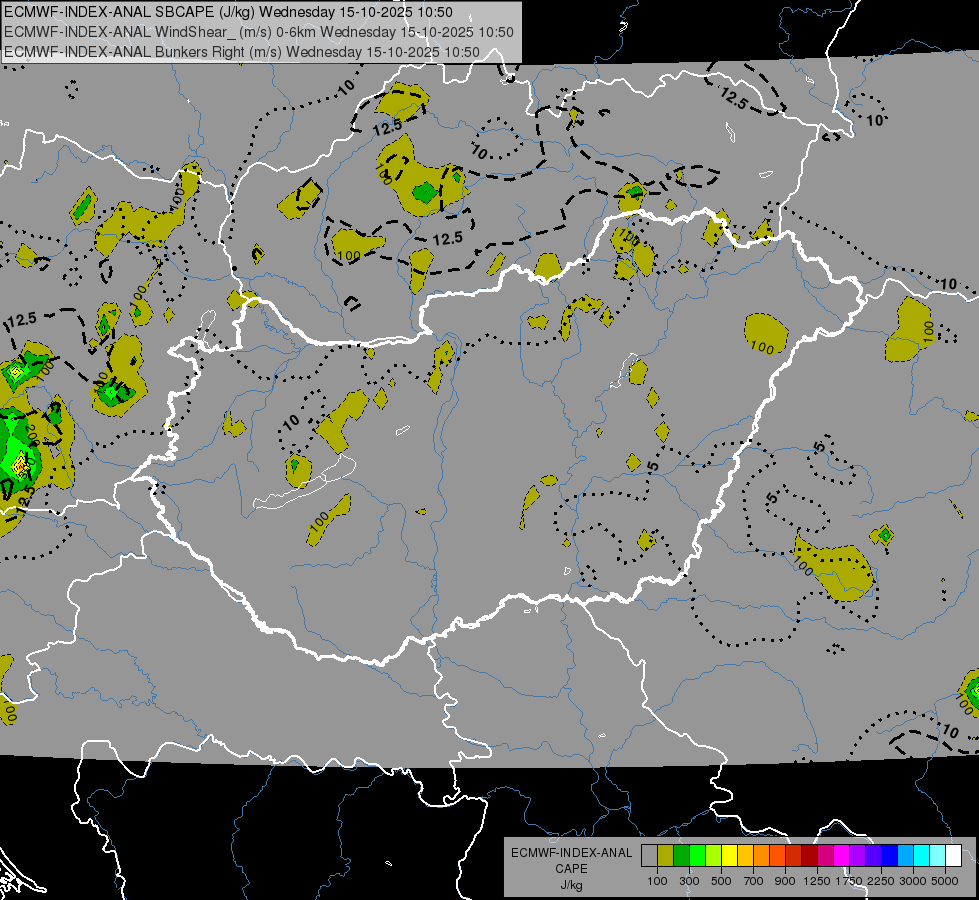Select the WindShear 0-6km title line
This screenshot has height=900, width=979.
pyautogui.click(x=258, y=32)
